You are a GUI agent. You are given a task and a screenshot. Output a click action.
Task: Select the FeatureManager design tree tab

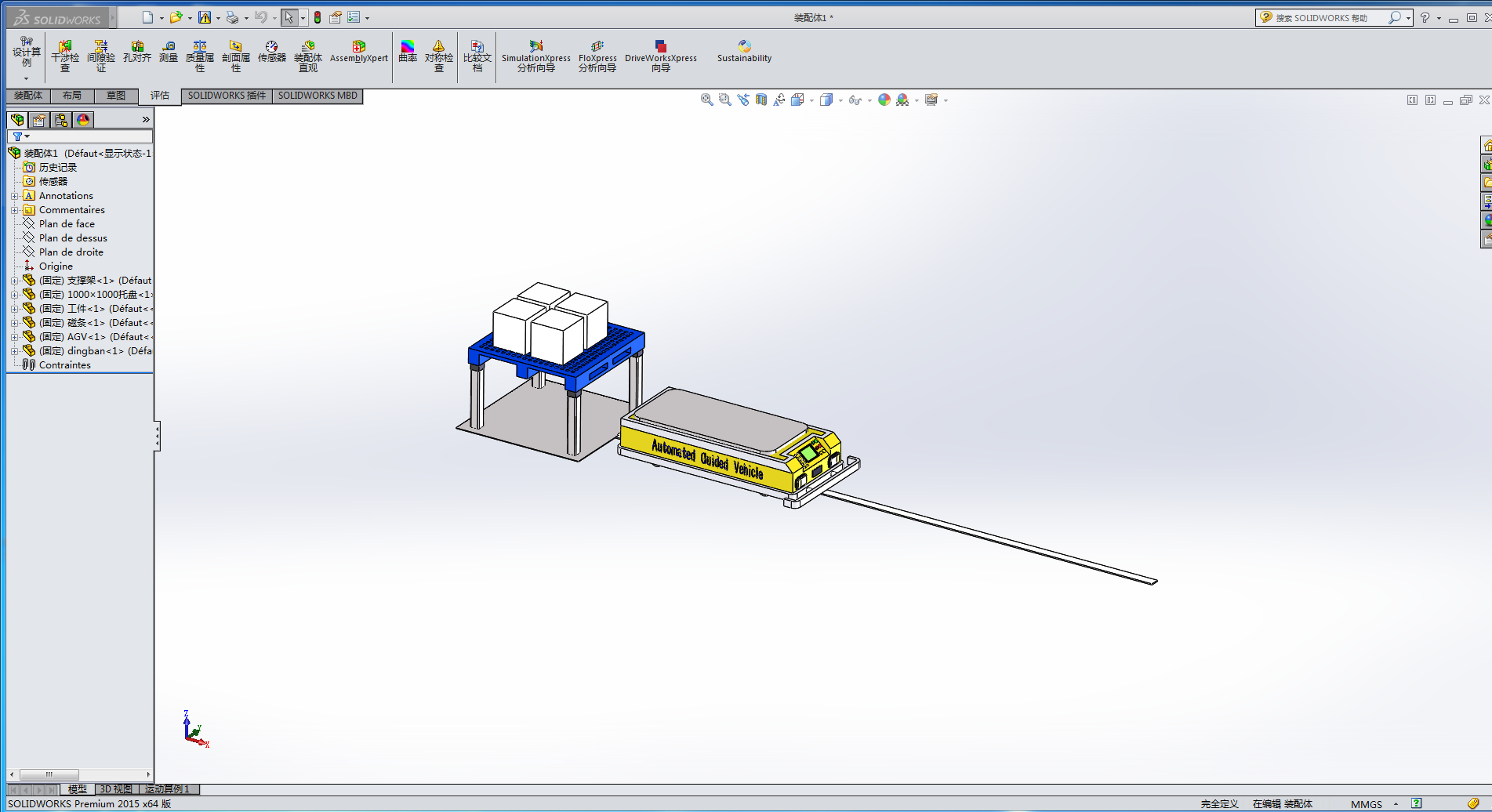[17, 119]
